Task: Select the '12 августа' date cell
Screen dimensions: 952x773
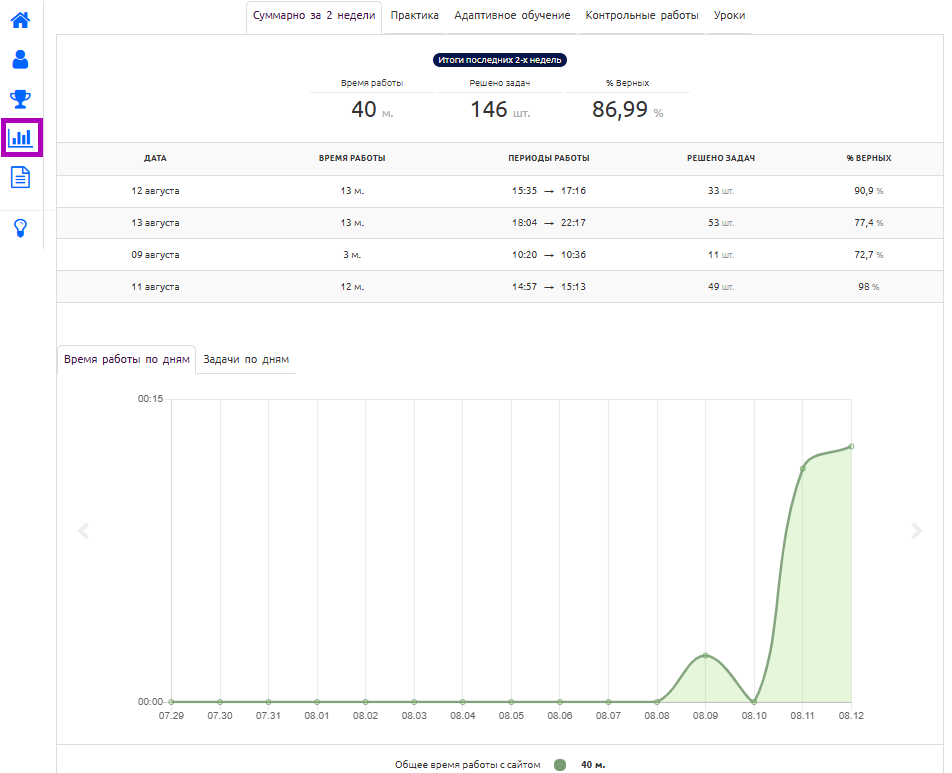Action: [x=155, y=191]
